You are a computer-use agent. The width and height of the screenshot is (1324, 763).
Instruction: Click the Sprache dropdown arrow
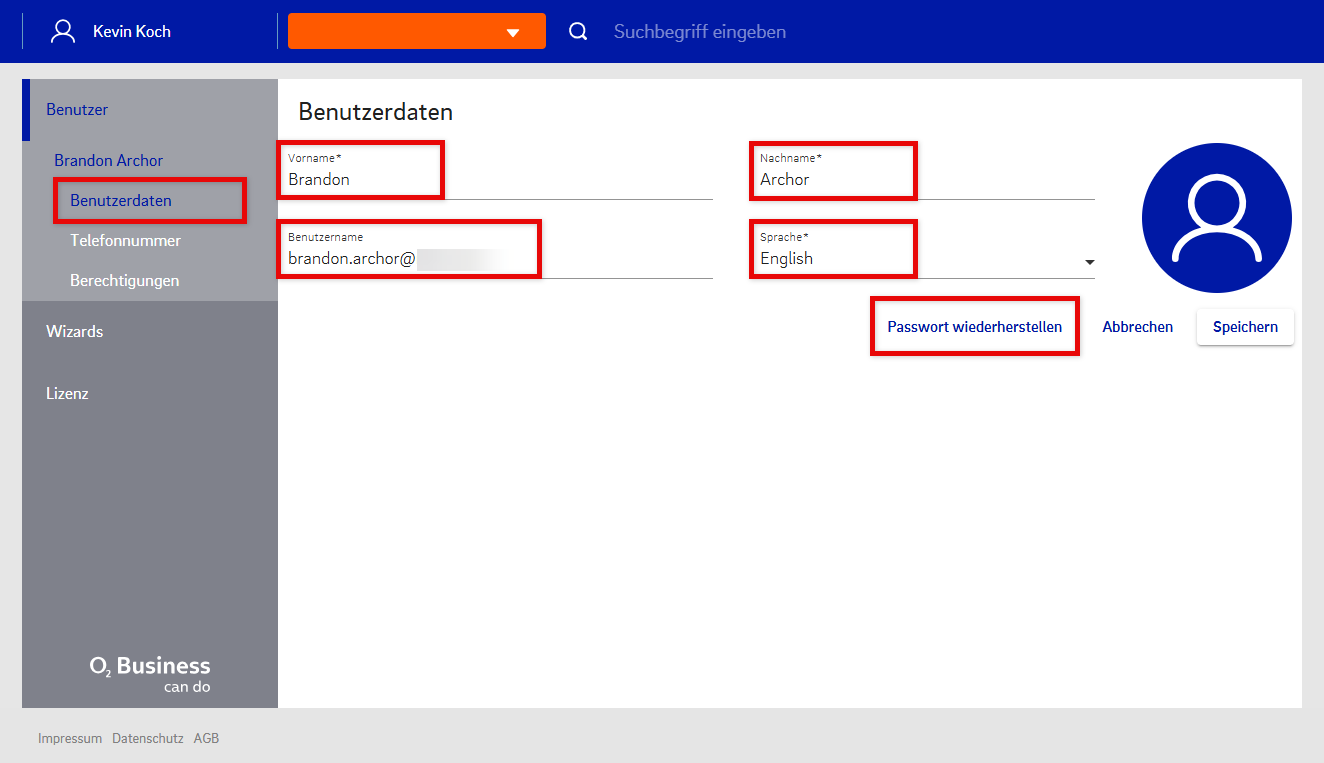click(1088, 262)
